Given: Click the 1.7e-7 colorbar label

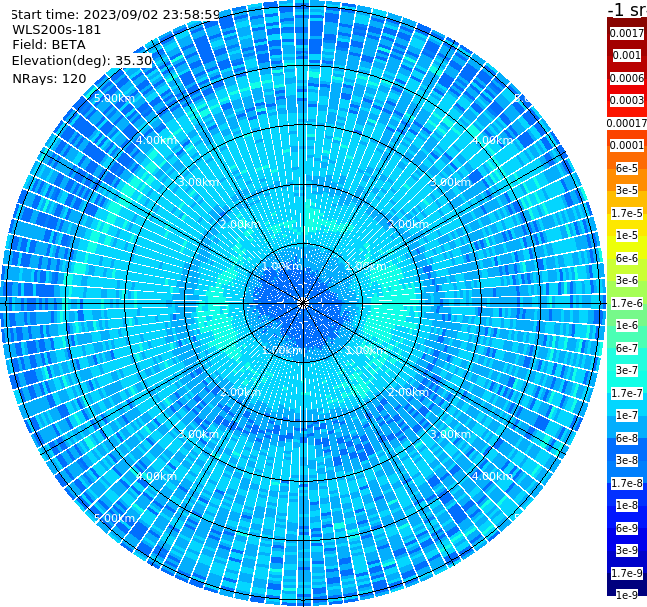Looking at the screenshot, I should (627, 393).
